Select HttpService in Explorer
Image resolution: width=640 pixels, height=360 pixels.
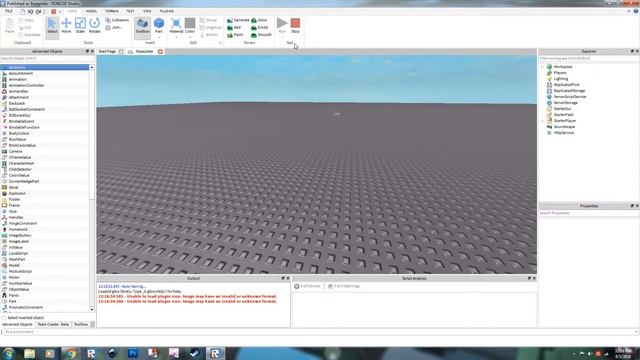563,133
